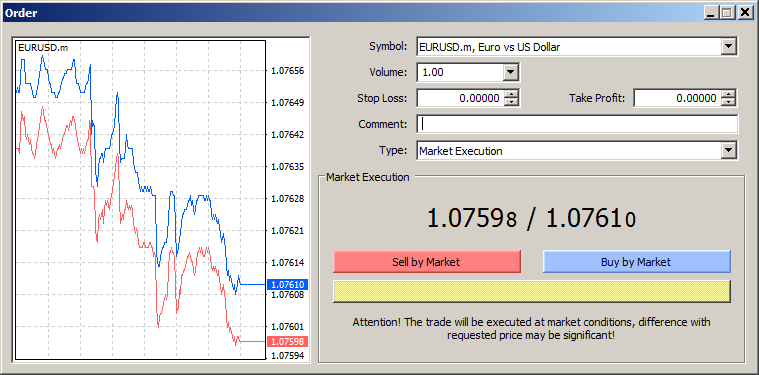
Task: Open the Type dropdown arrow
Action: pos(728,150)
